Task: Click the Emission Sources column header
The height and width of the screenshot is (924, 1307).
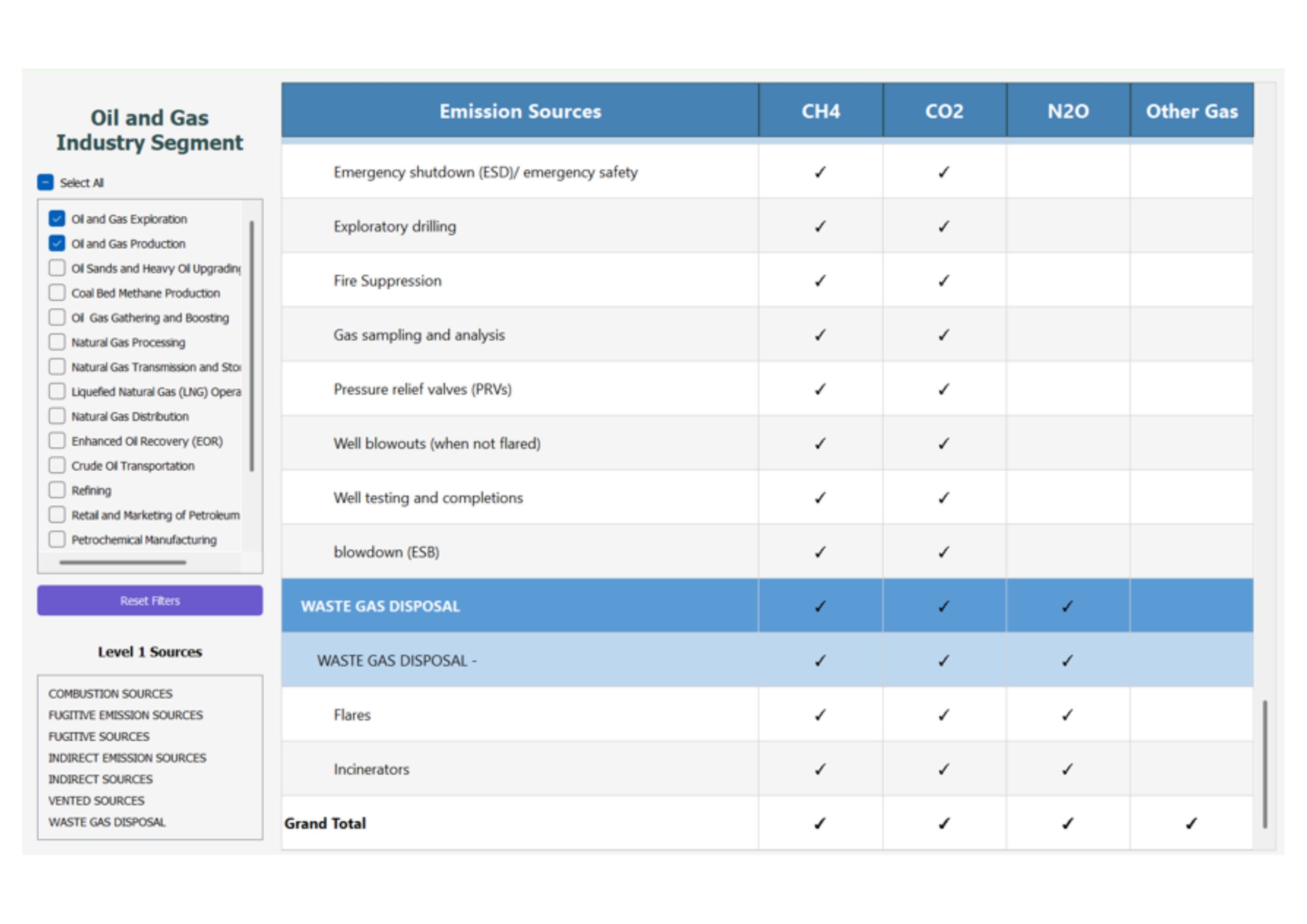Action: pyautogui.click(x=520, y=111)
